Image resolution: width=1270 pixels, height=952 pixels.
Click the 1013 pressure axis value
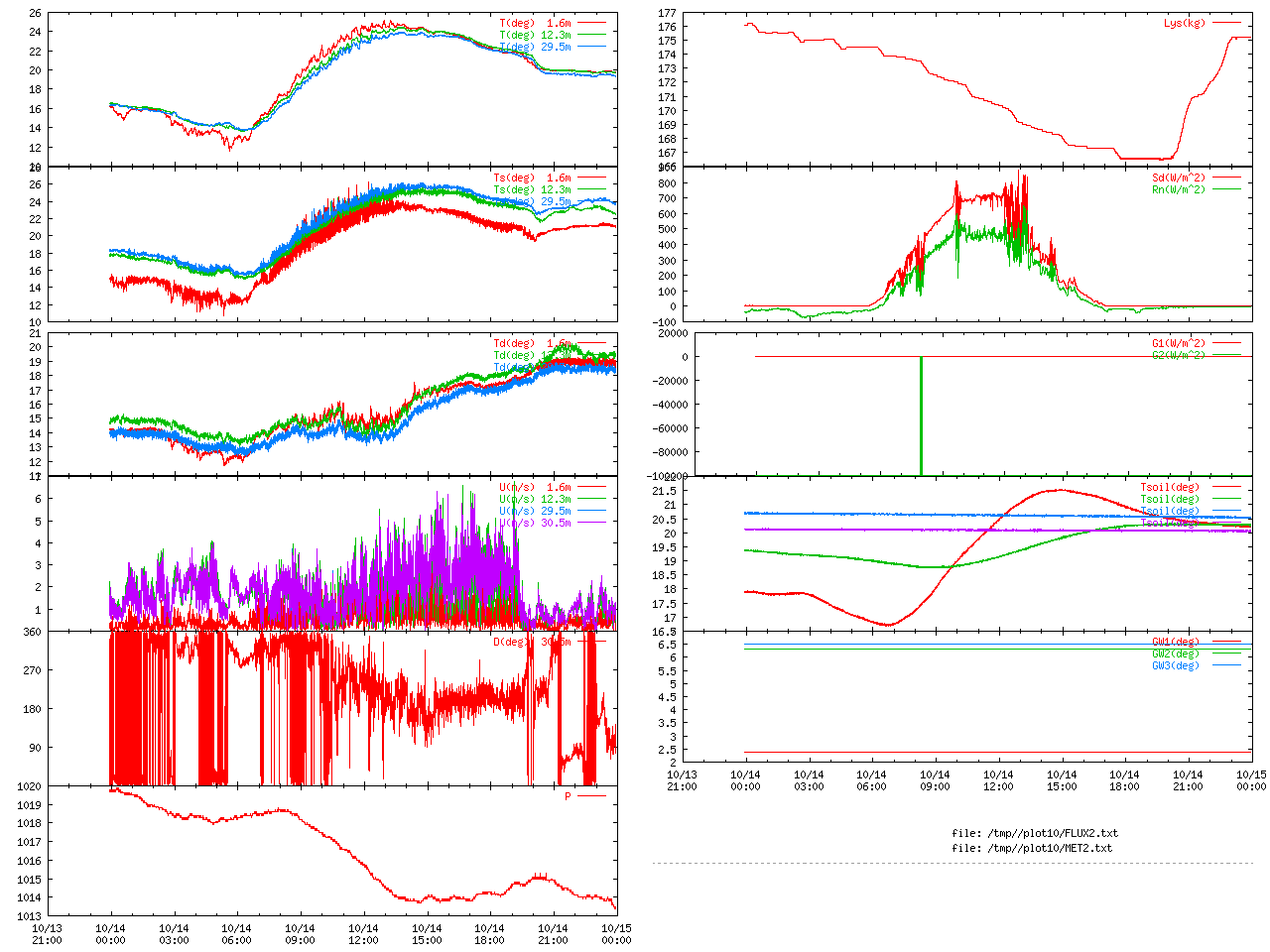tap(29, 916)
